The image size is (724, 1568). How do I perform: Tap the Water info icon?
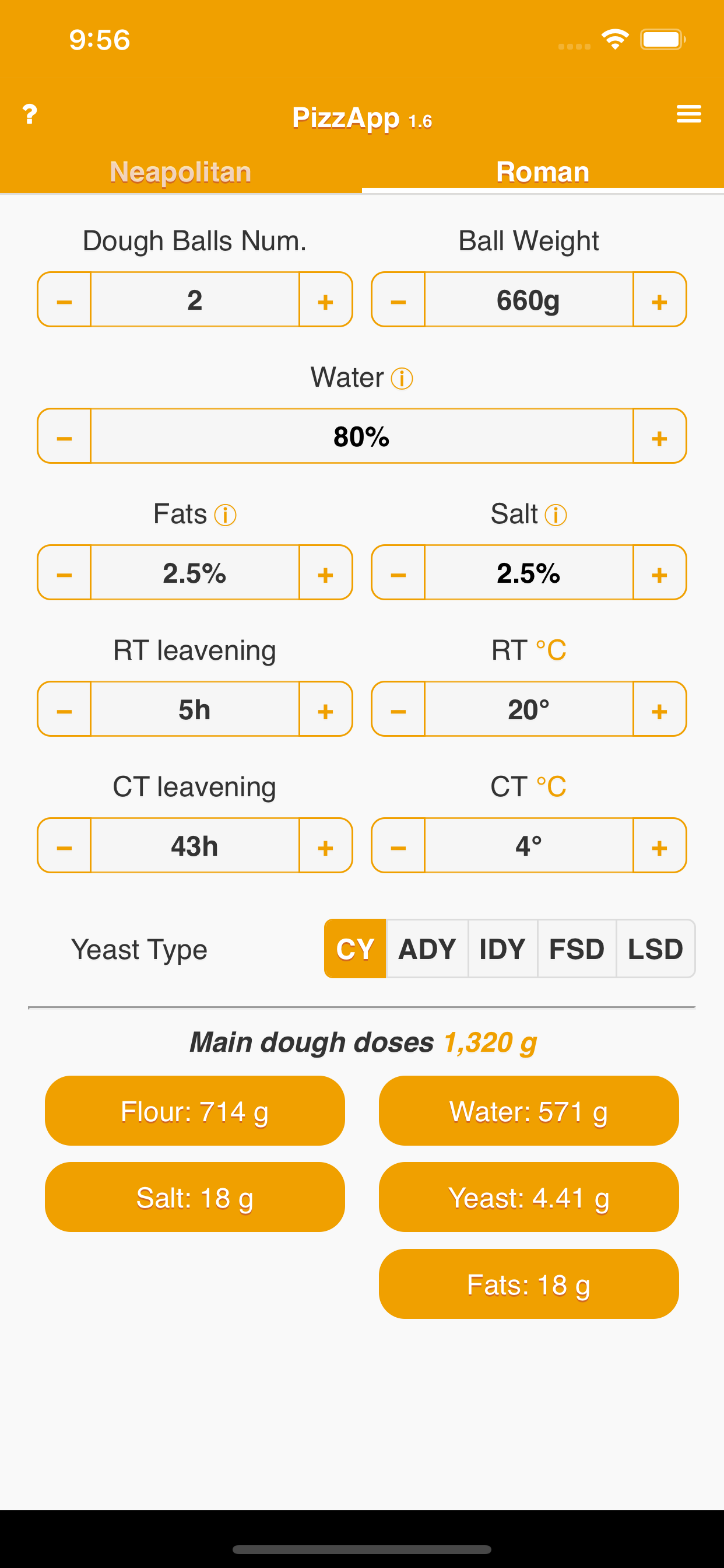tap(402, 379)
